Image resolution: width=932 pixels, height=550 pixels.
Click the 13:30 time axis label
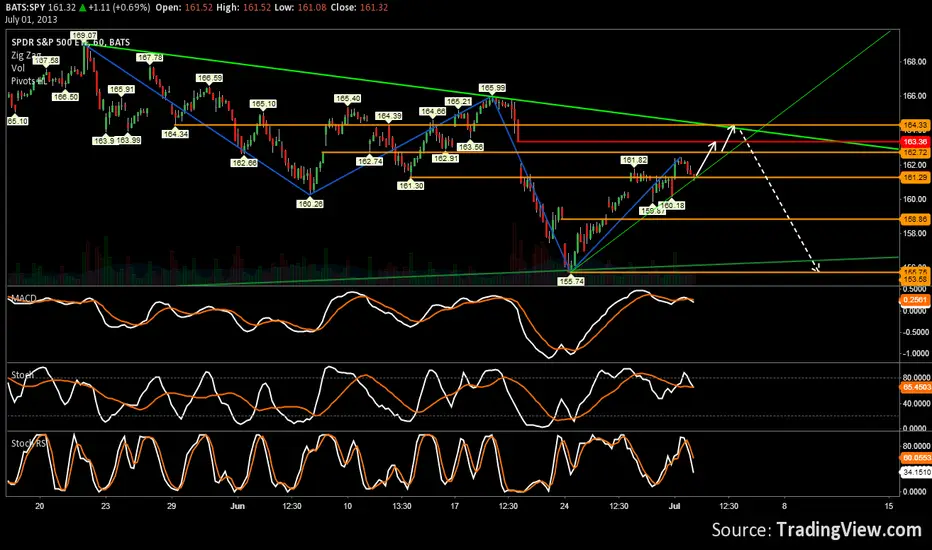point(402,506)
